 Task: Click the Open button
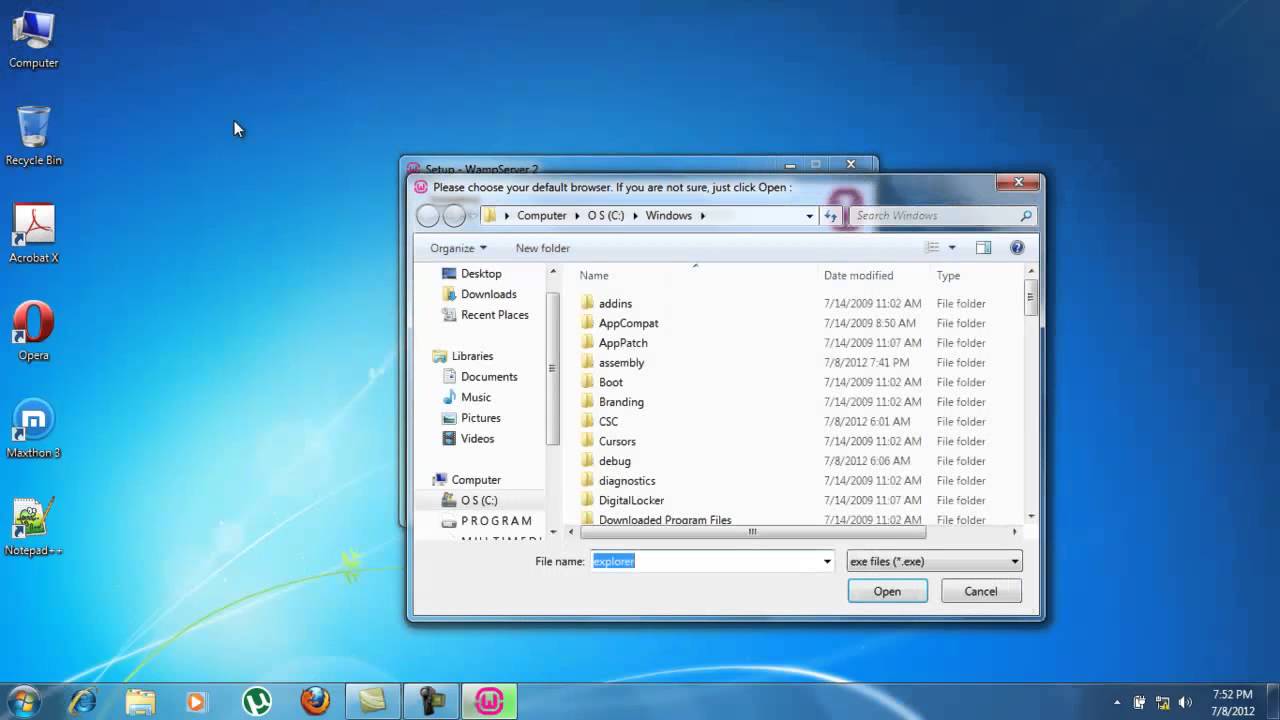tap(887, 591)
